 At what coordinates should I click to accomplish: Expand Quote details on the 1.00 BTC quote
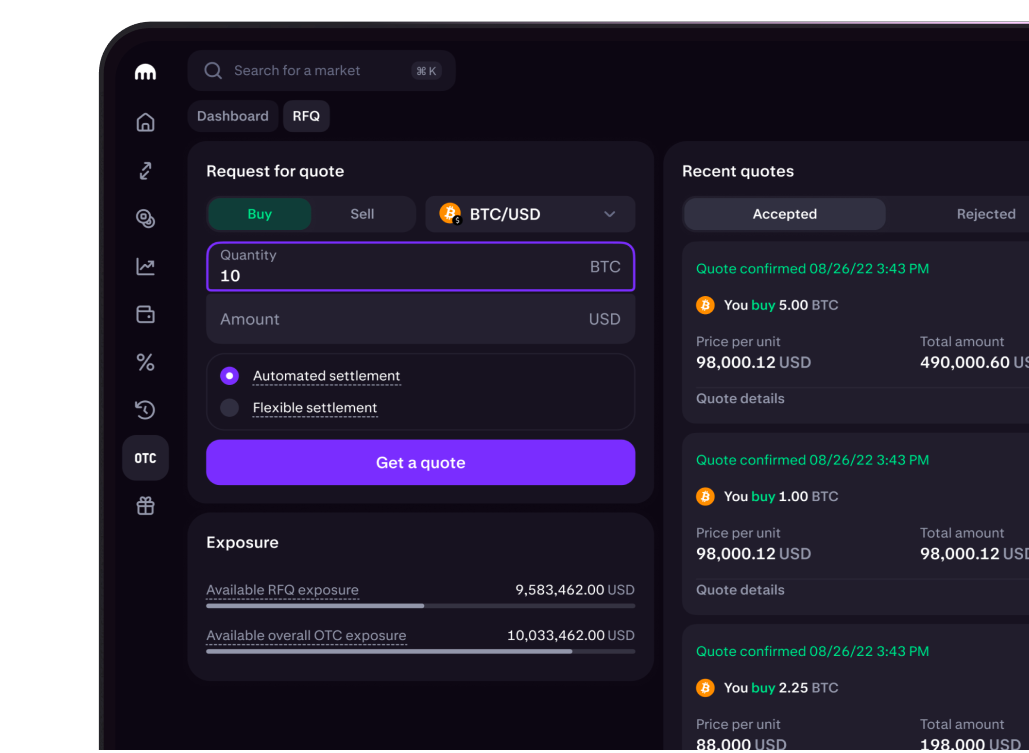740,589
